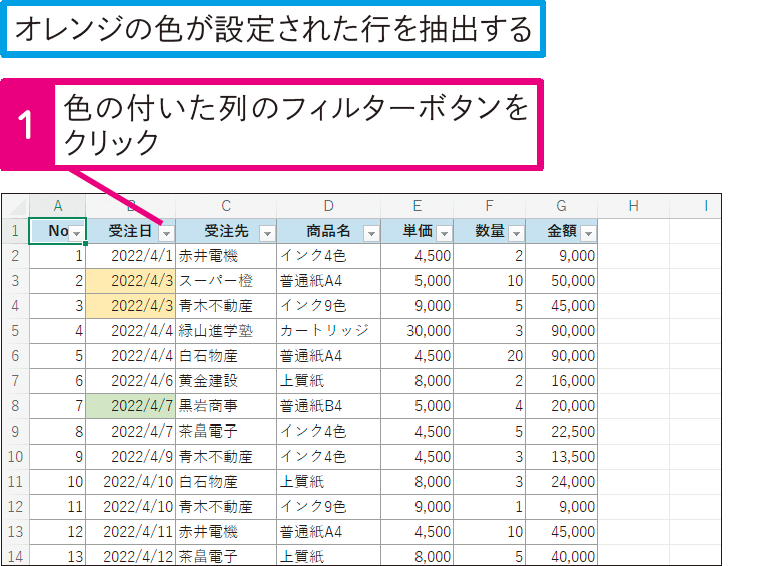Click the 金額 cell 16,000
The width and height of the screenshot is (783, 566).
pyautogui.click(x=562, y=381)
